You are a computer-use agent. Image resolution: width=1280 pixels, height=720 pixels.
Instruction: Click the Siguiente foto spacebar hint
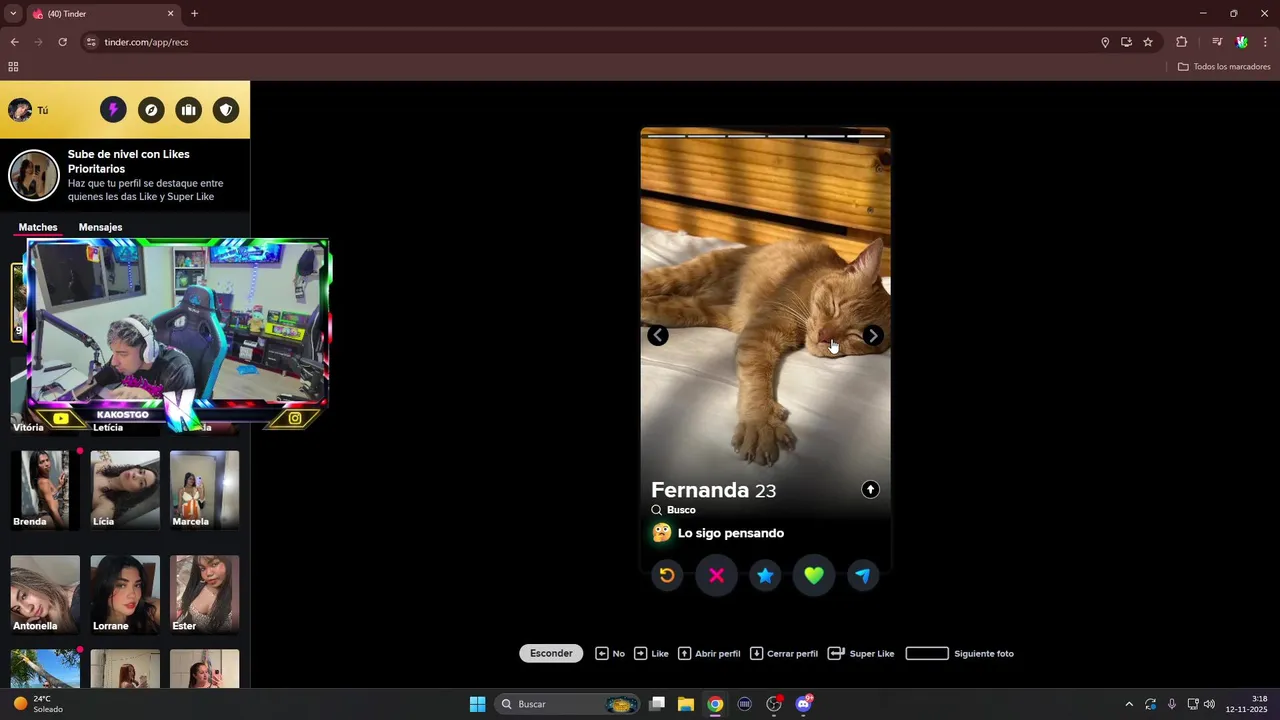pos(960,653)
